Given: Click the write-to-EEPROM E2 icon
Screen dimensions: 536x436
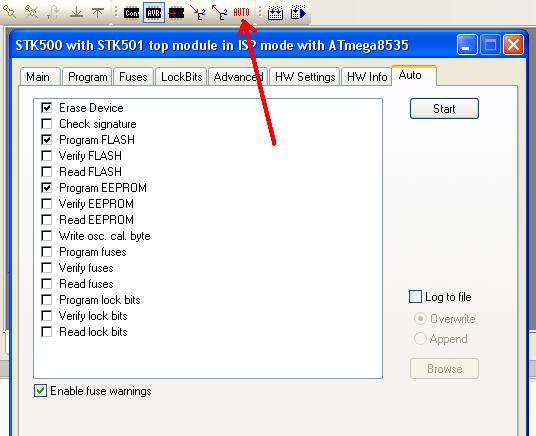Looking at the screenshot, I should click(198, 13).
